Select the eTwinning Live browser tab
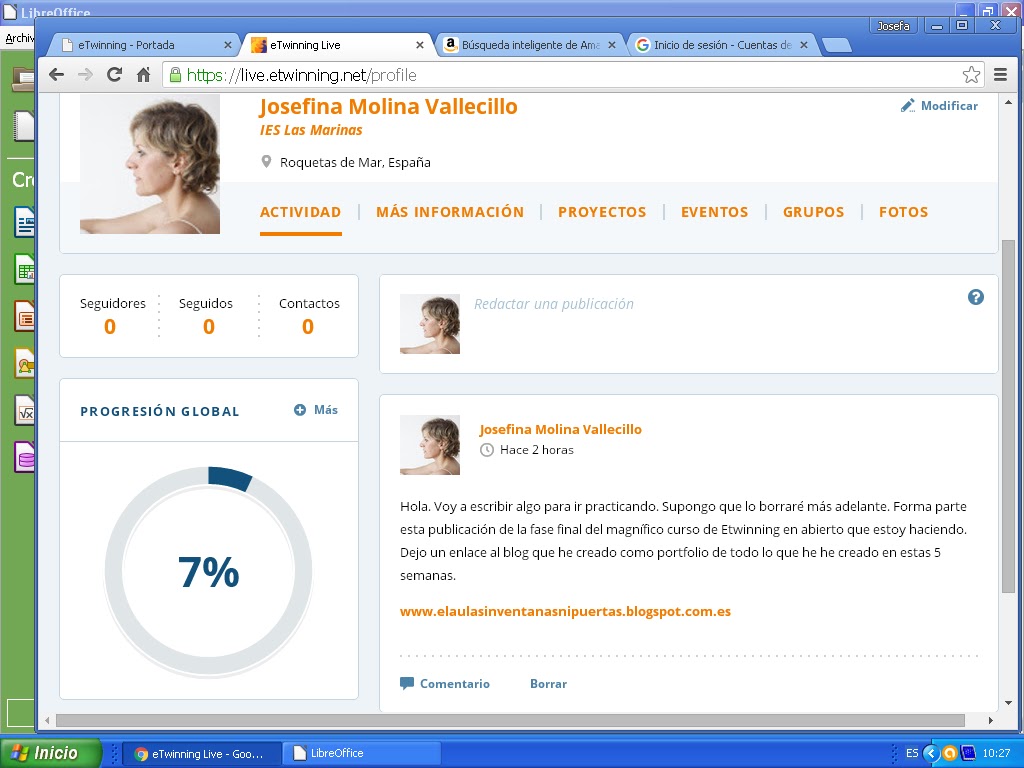Image resolution: width=1024 pixels, height=768 pixels. 336,45
